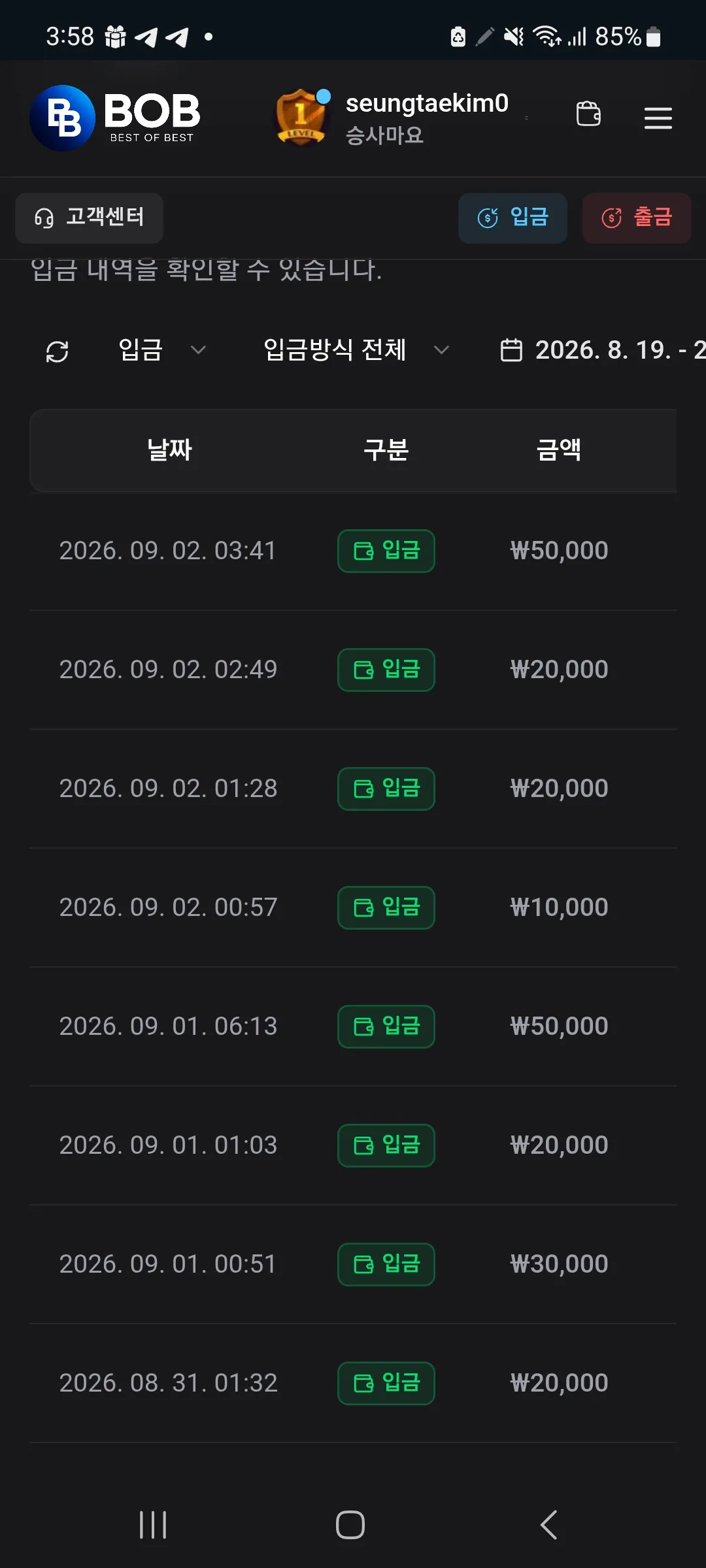Click the BOB logo
Screen dimensions: 706x1568
pos(115,118)
